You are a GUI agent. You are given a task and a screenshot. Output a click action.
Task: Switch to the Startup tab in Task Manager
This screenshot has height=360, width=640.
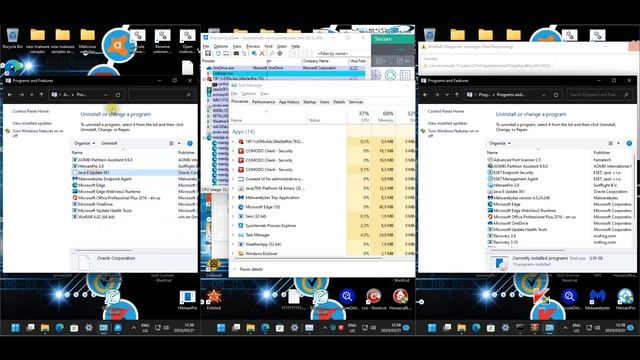309,102
